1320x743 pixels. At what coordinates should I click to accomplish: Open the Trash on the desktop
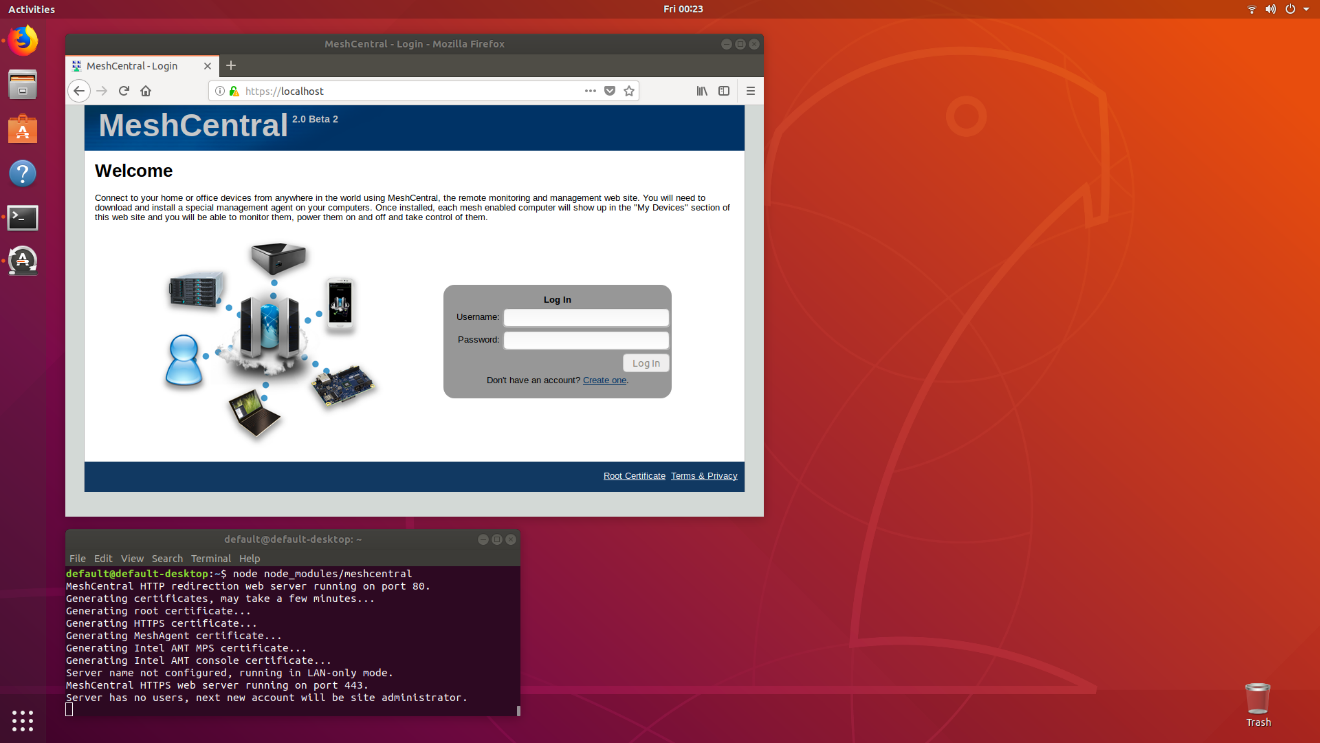click(x=1258, y=705)
